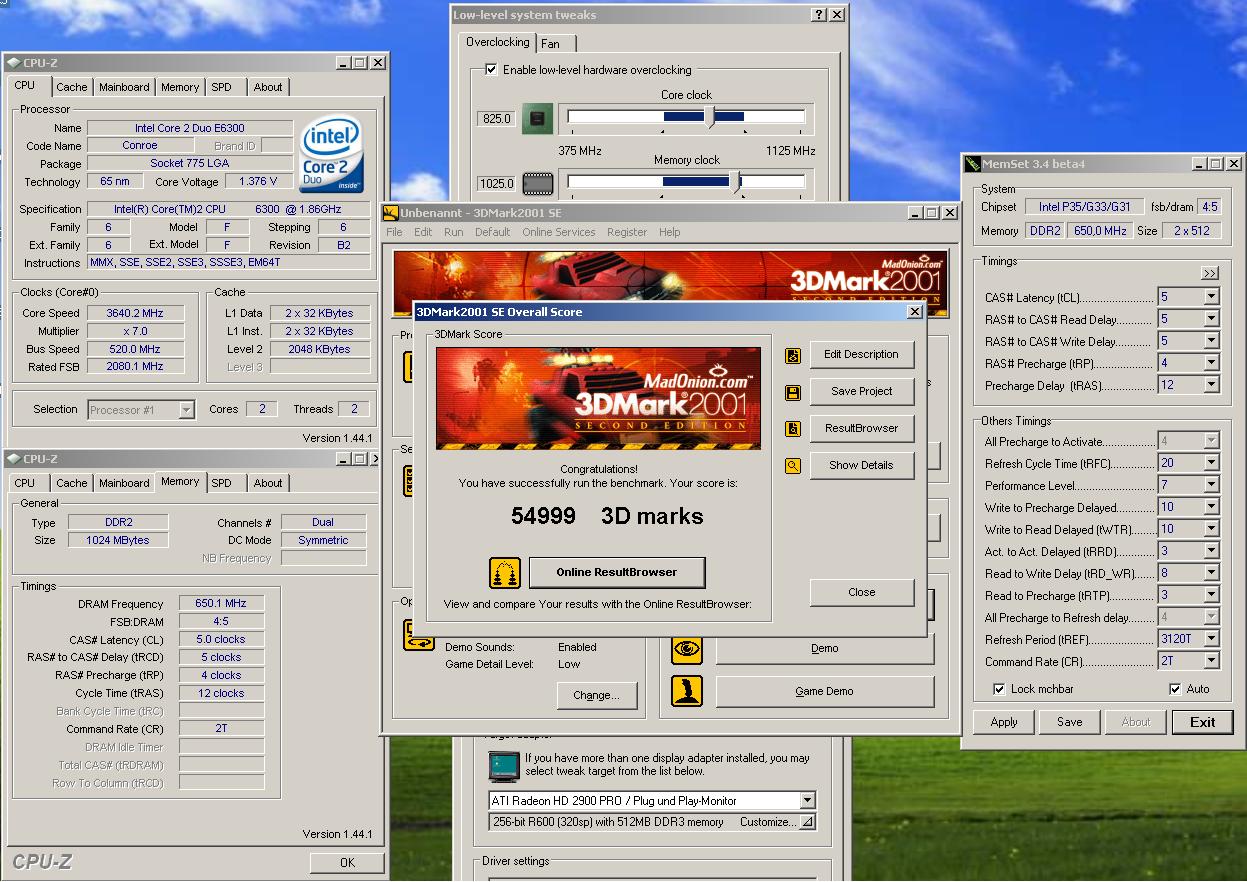Click the Save Project disk icon

[793, 392]
